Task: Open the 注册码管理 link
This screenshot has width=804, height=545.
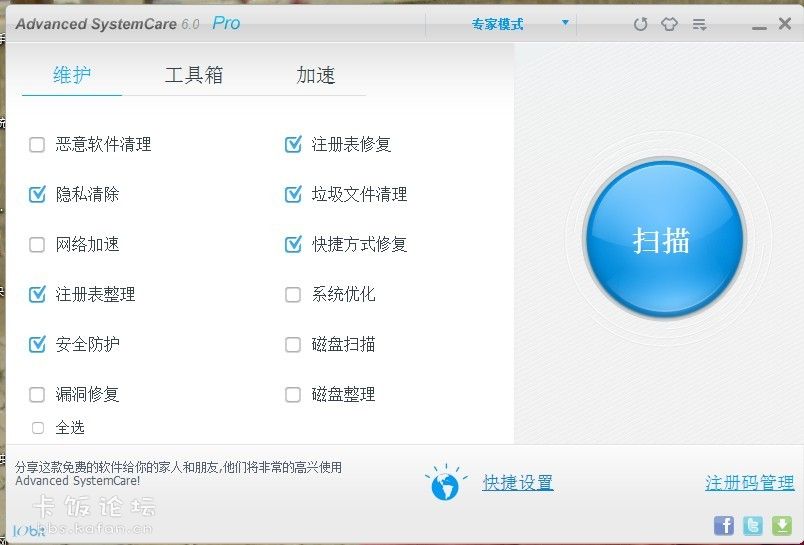Action: pyautogui.click(x=750, y=482)
